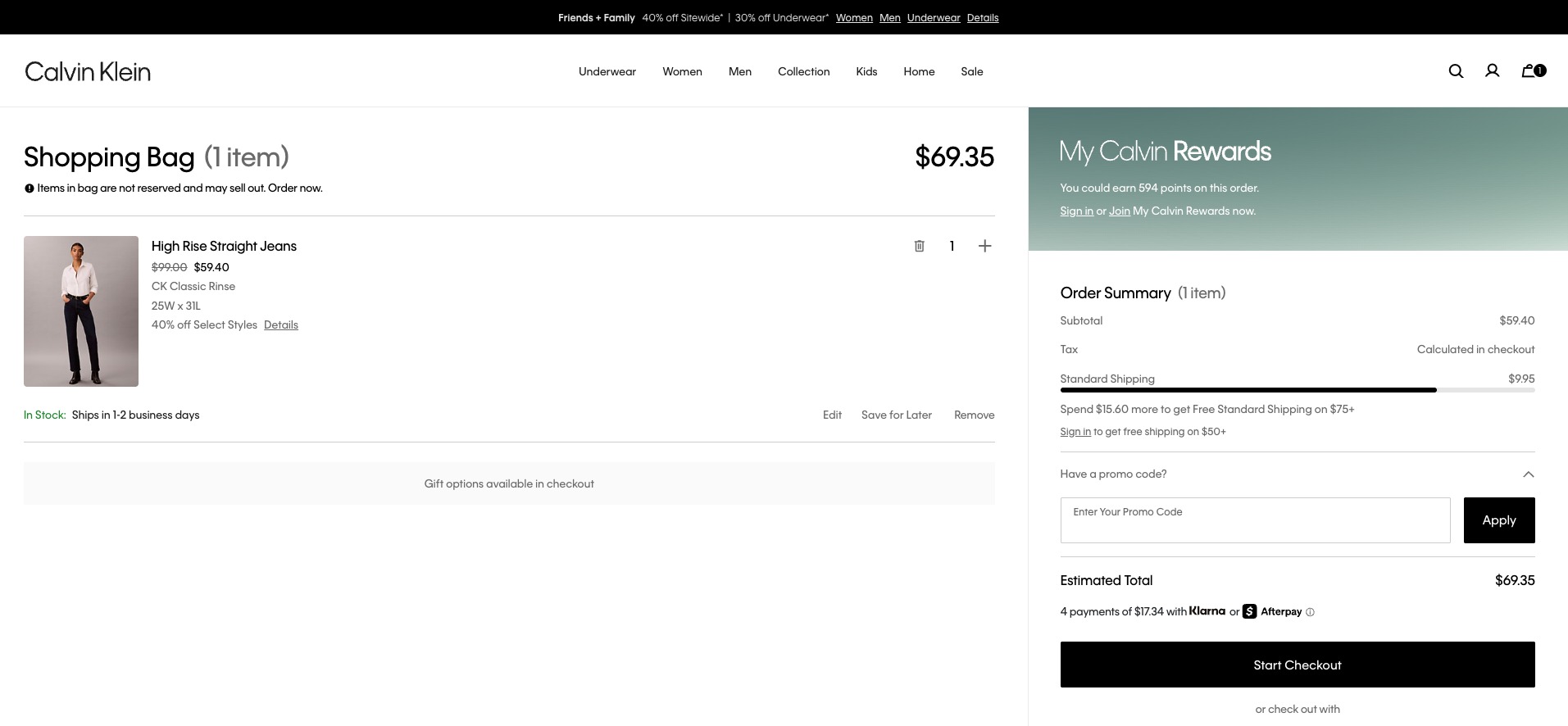Open the search magnifier icon
Image resolution: width=1568 pixels, height=726 pixels.
tap(1456, 71)
